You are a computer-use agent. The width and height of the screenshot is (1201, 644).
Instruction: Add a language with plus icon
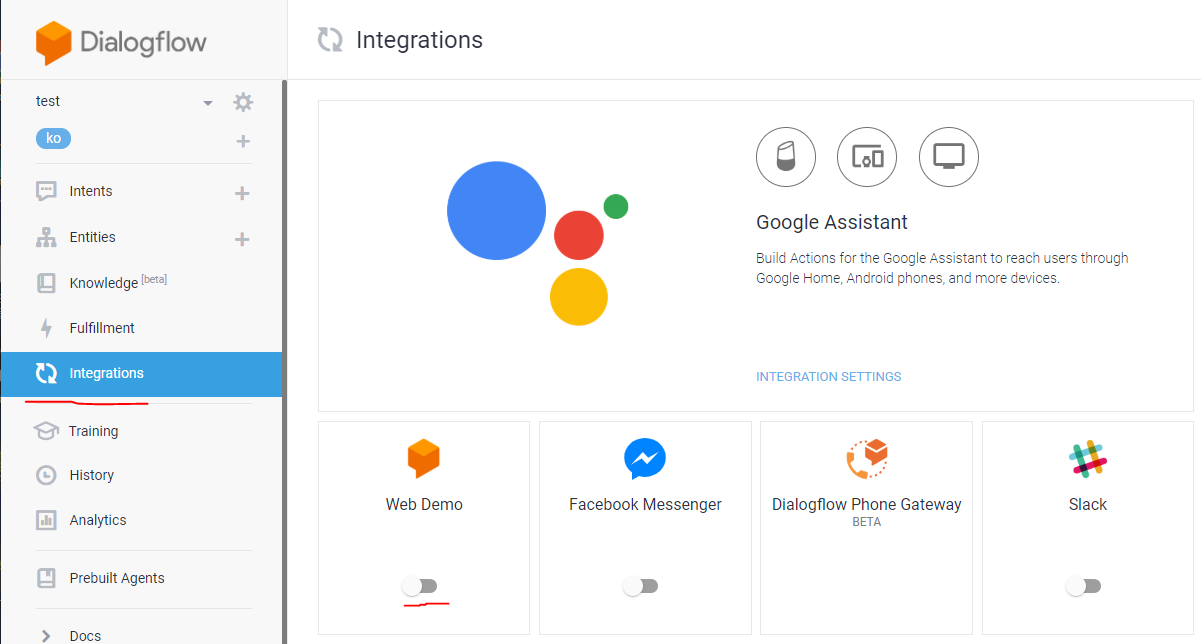(x=243, y=141)
